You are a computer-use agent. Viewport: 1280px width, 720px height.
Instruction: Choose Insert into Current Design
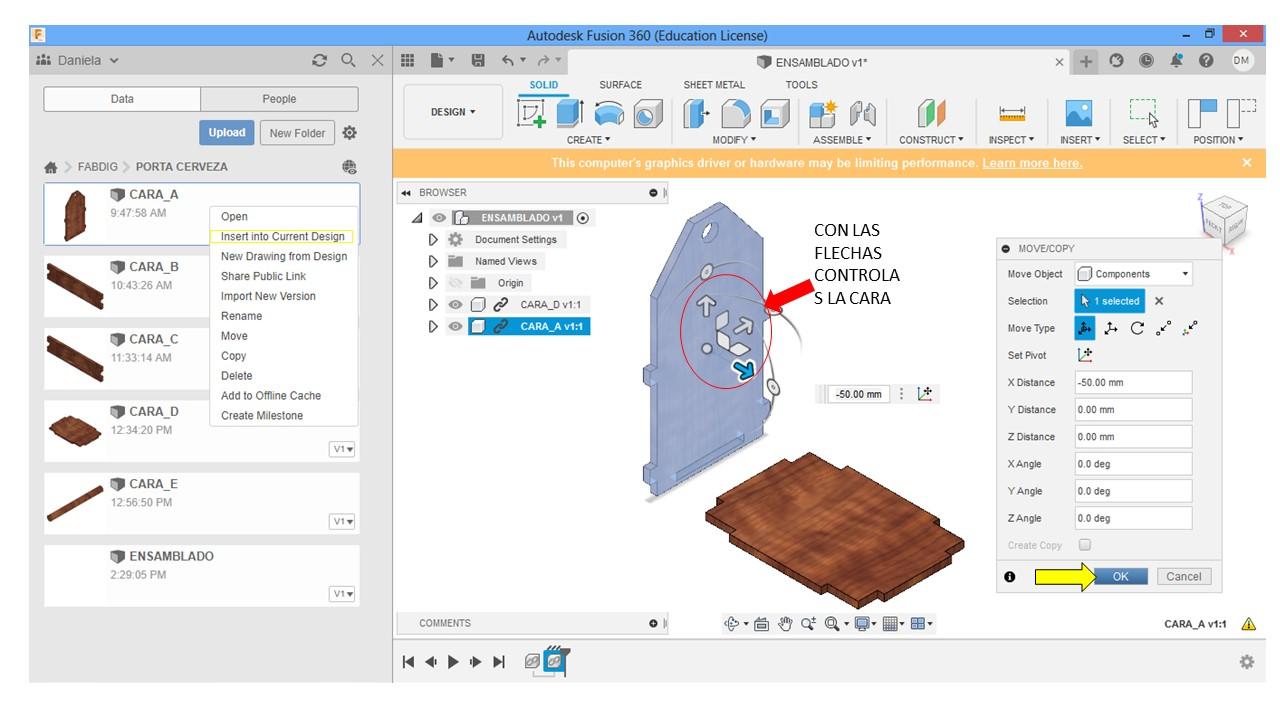[x=282, y=237]
